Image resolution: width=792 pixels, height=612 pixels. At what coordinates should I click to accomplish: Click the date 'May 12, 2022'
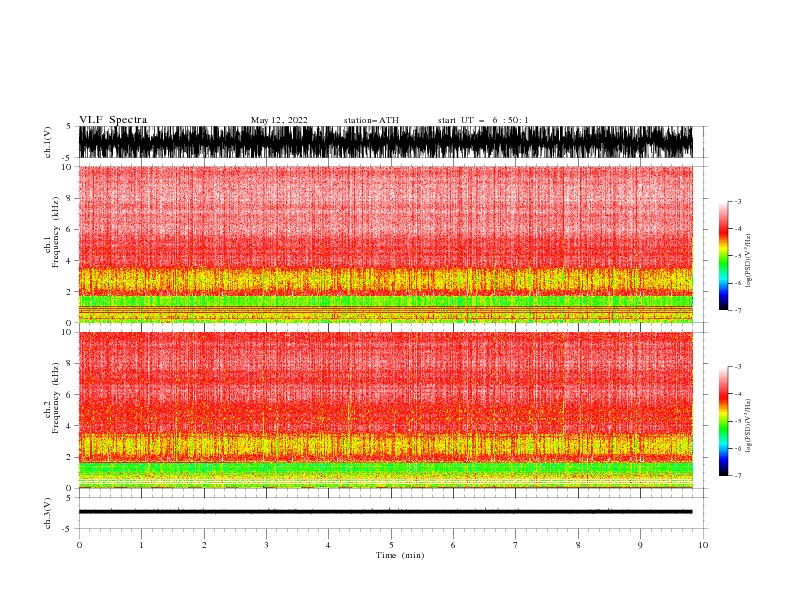click(279, 120)
